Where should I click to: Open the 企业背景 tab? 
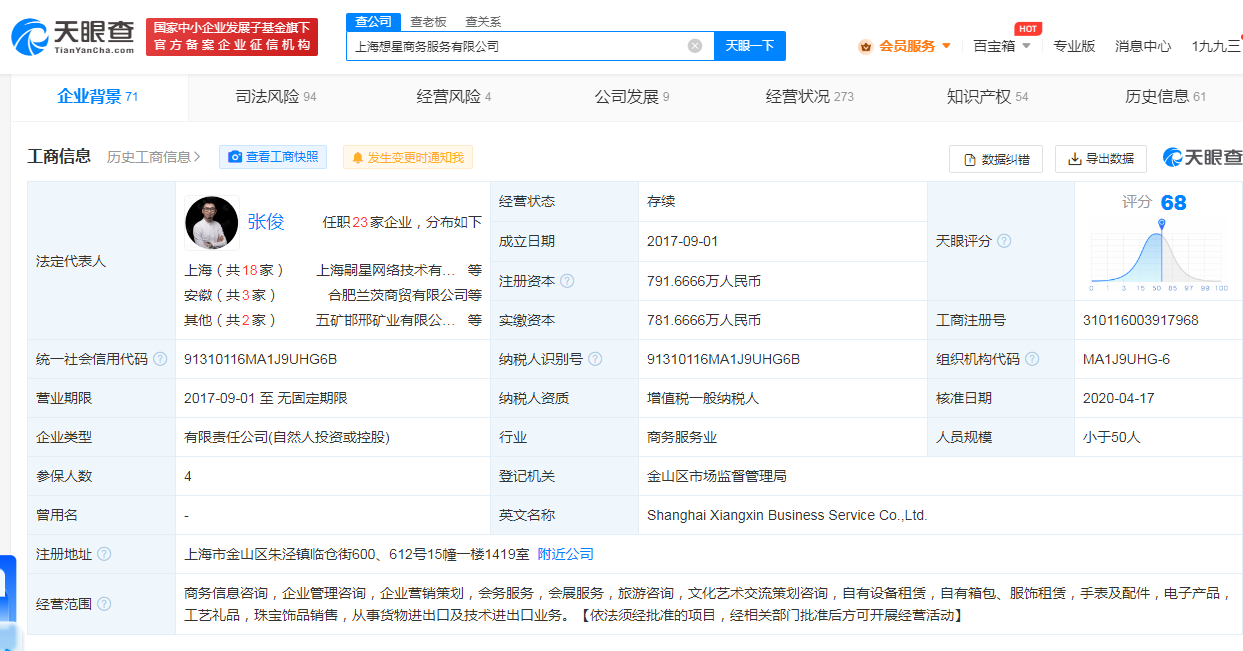pyautogui.click(x=98, y=97)
